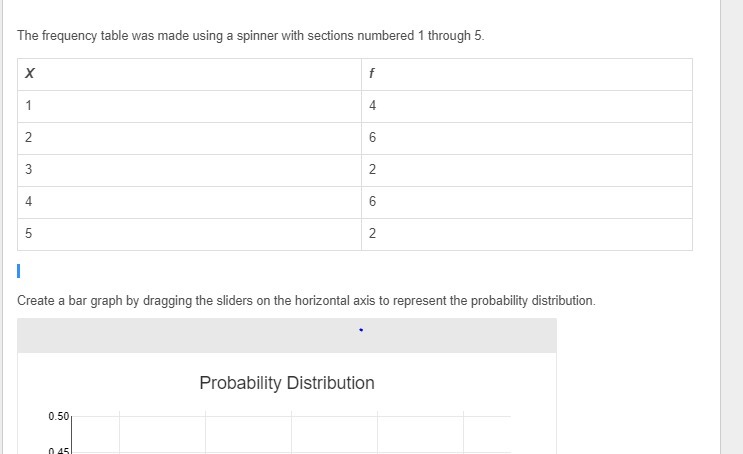Viewport: 743px width, 454px height.
Task: Click the cell with X value 2
Action: click(190, 138)
